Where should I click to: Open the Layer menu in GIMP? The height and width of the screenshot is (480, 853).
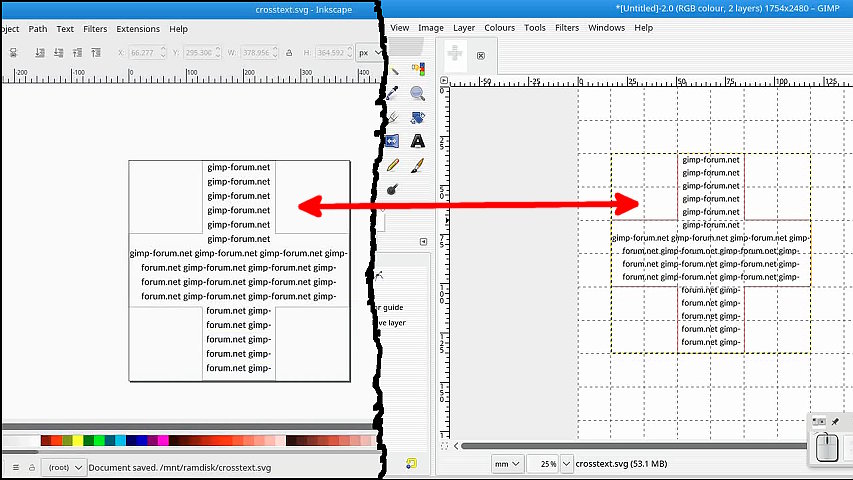[464, 28]
